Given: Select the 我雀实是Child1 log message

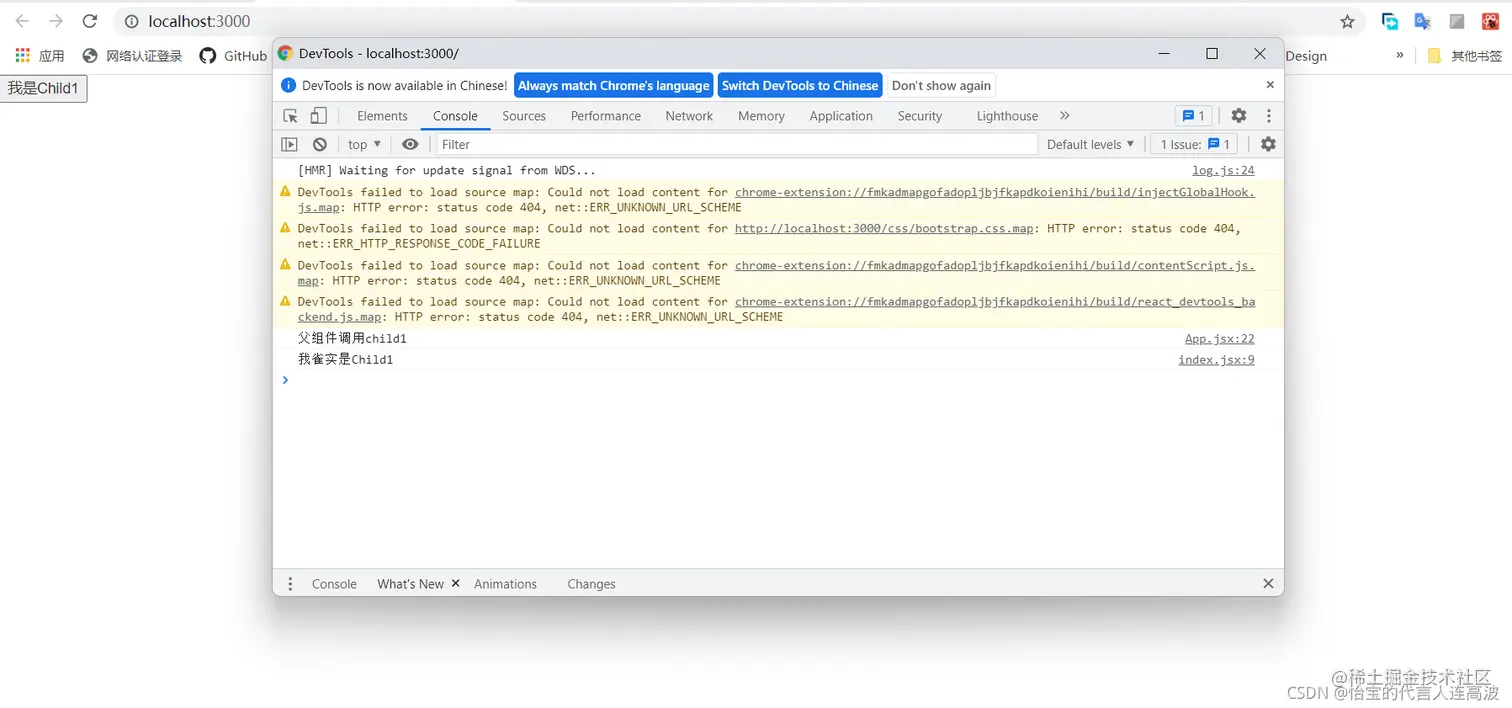Looking at the screenshot, I should (x=345, y=360).
